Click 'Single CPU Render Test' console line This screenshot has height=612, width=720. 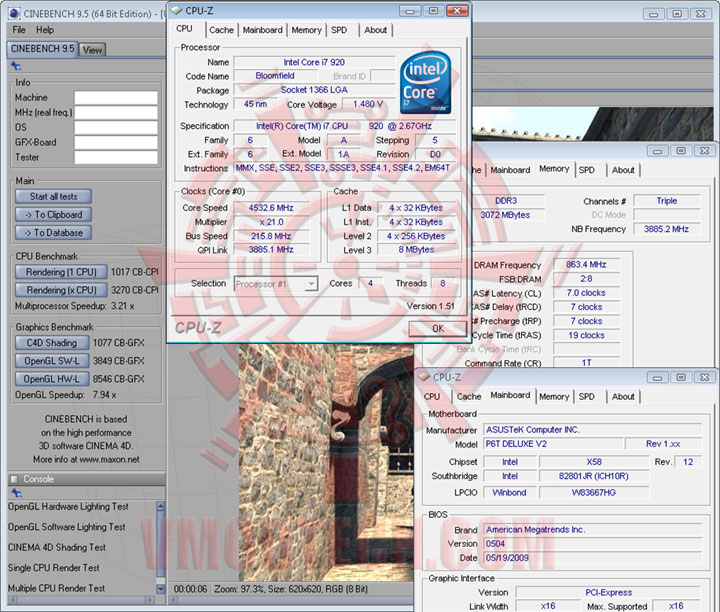point(54,568)
